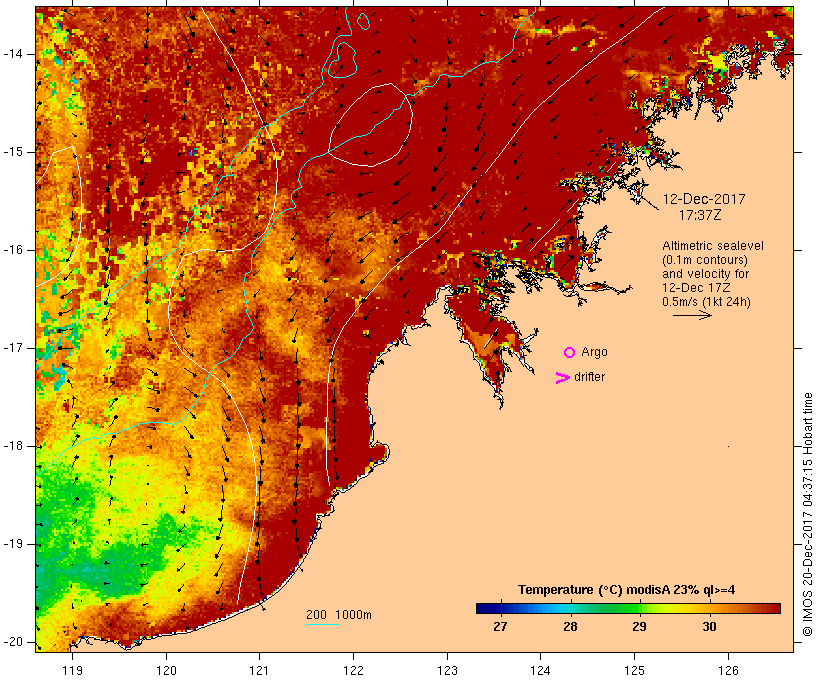Click the IMOS copyright timestamp text
The width and height of the screenshot is (820, 680).
808,515
